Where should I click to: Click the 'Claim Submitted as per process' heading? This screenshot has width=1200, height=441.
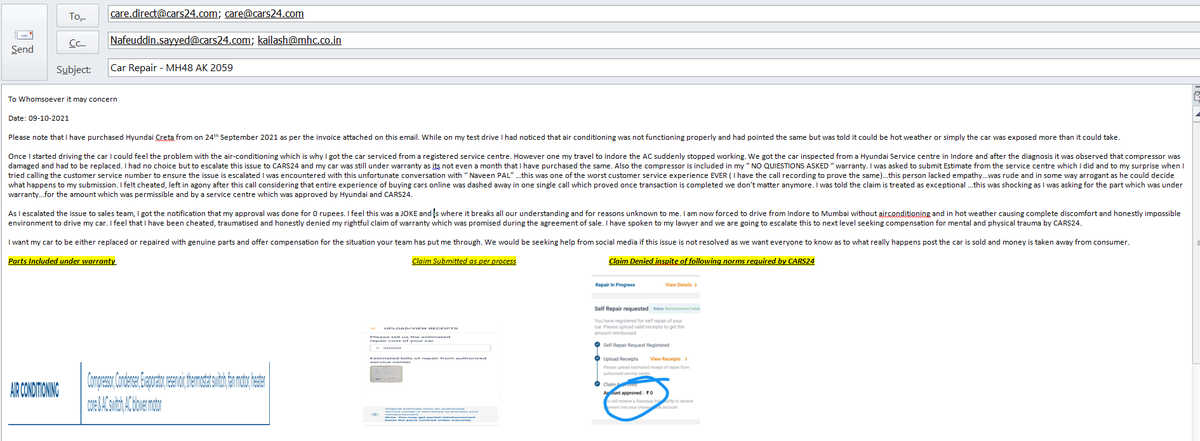coord(464,261)
